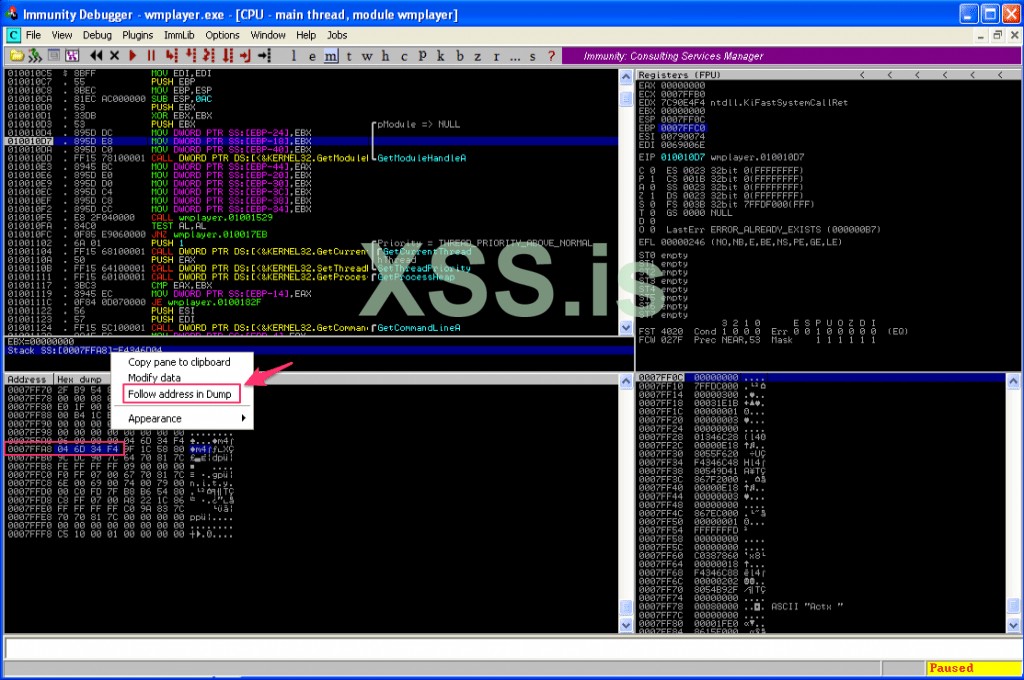
Task: Show windows with the w button
Action: point(367,56)
